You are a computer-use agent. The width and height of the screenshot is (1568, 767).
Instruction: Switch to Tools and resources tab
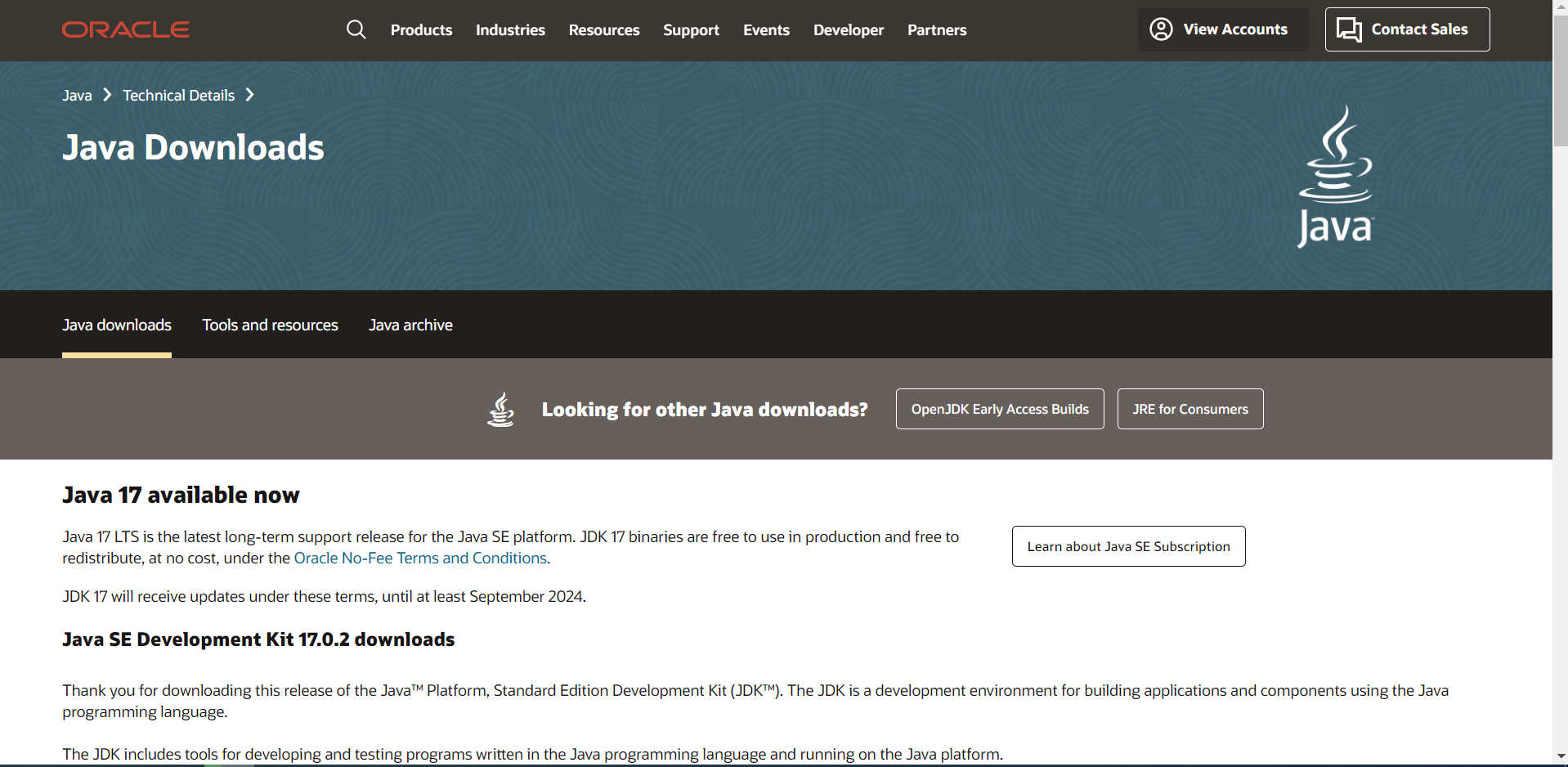(270, 325)
